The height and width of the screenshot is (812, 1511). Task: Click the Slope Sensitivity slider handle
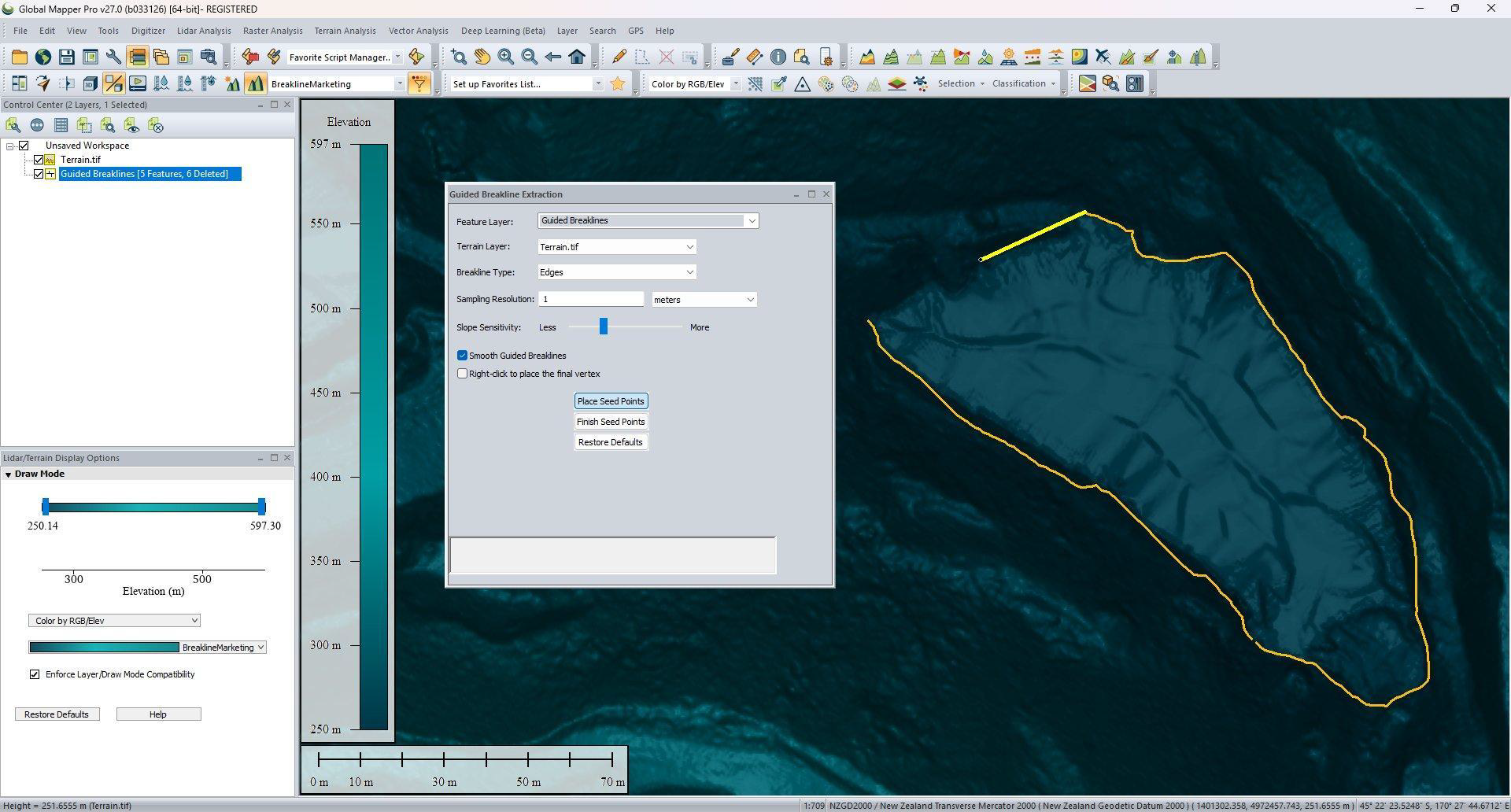(x=604, y=327)
